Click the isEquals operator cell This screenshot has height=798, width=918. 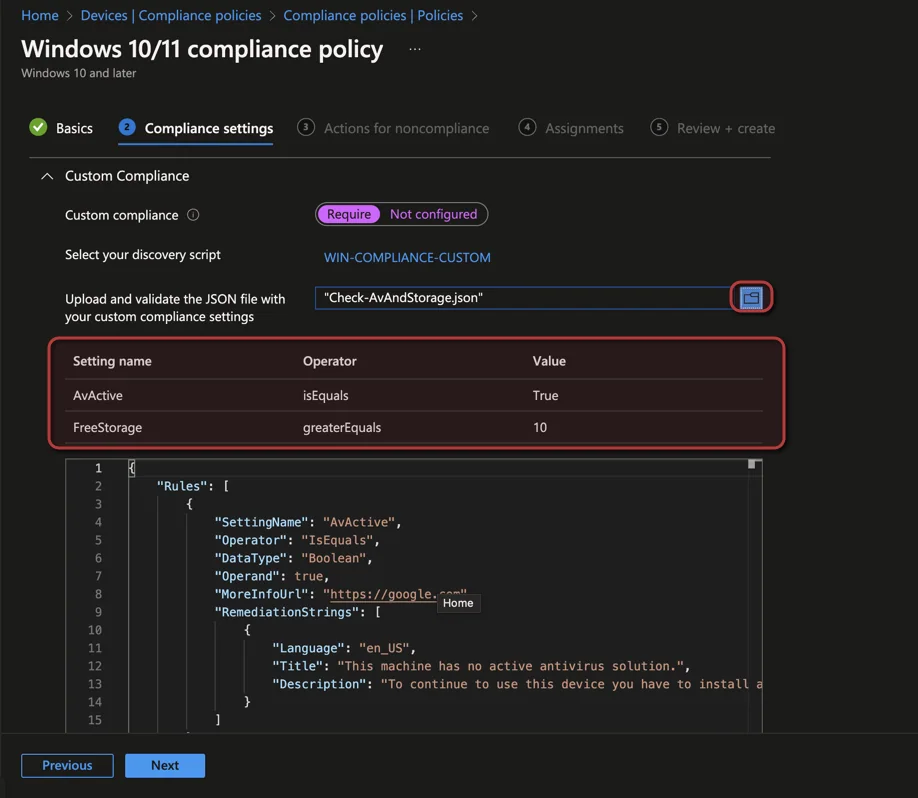(x=326, y=396)
